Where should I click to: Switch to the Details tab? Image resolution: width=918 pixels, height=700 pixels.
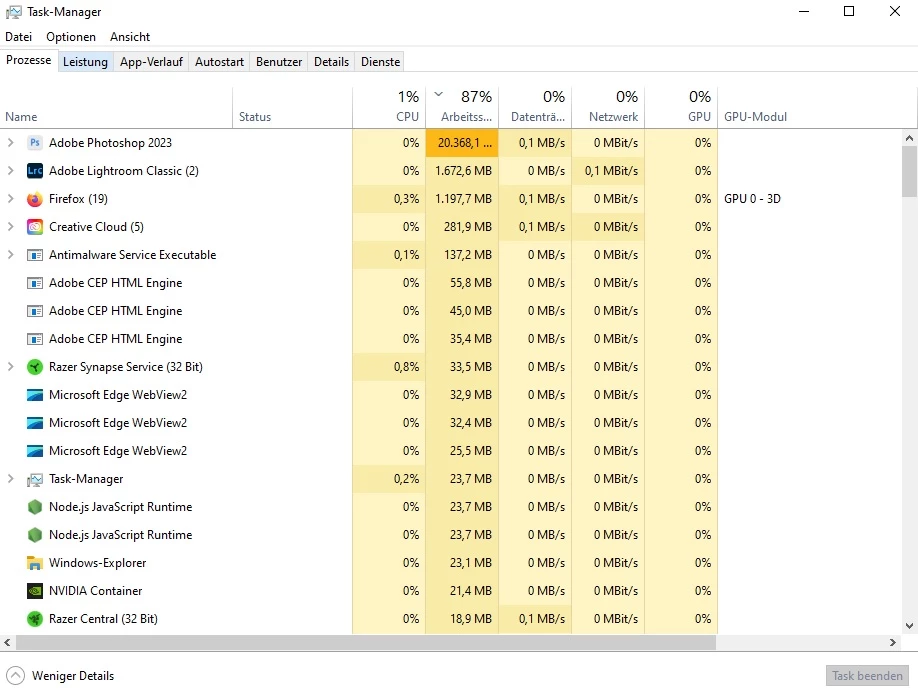coord(331,62)
